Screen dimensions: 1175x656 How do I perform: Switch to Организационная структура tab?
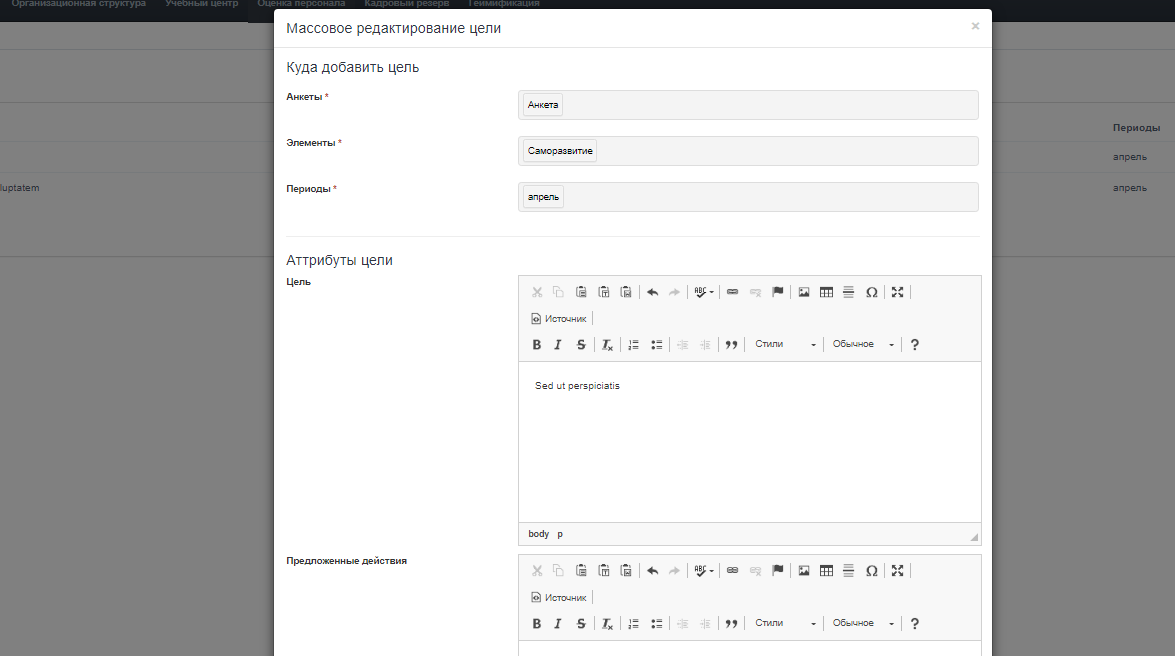[x=79, y=4]
